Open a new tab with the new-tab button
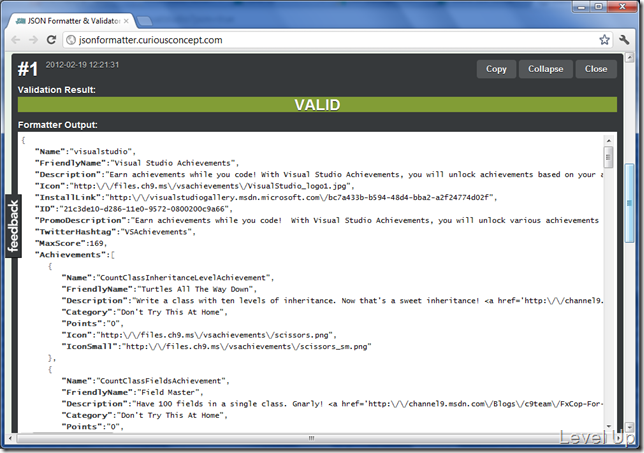 click(144, 21)
